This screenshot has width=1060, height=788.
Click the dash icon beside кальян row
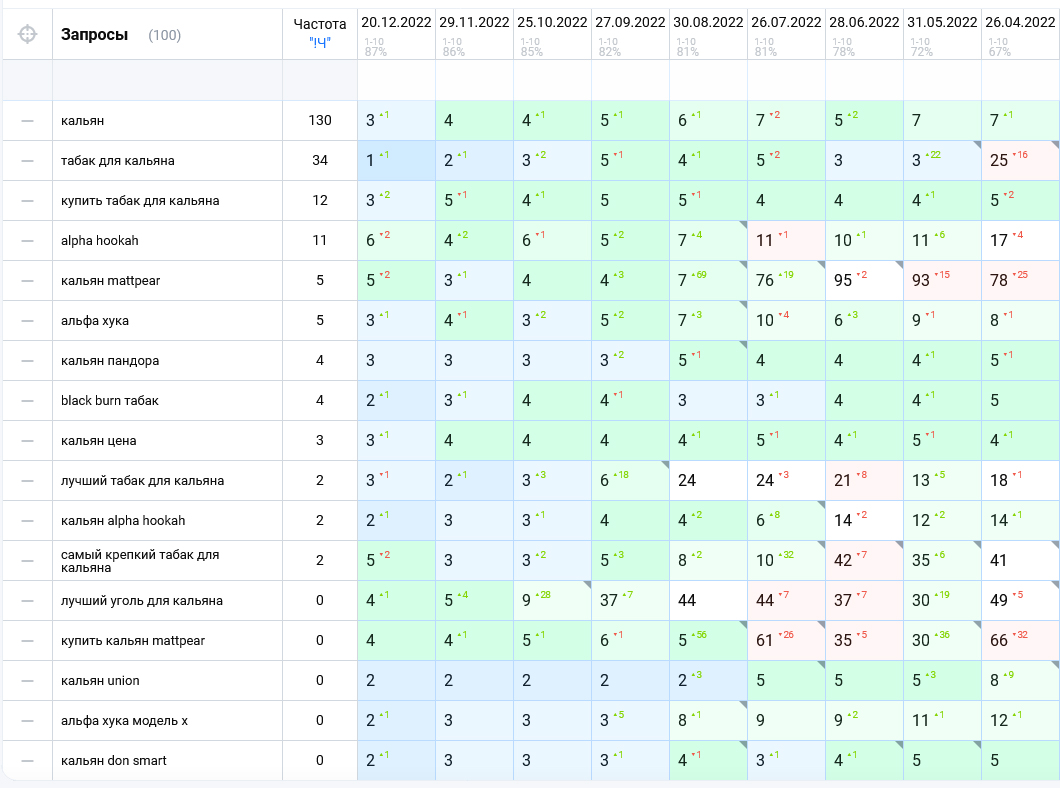(27, 121)
